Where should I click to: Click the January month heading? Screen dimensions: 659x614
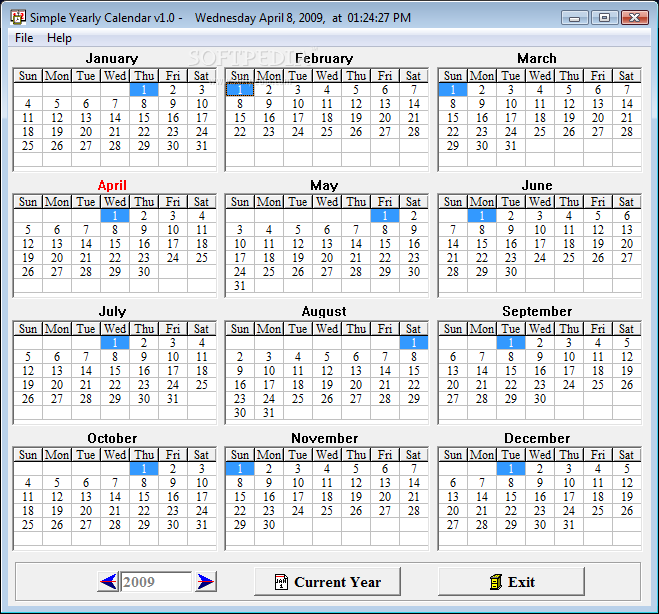coord(112,58)
